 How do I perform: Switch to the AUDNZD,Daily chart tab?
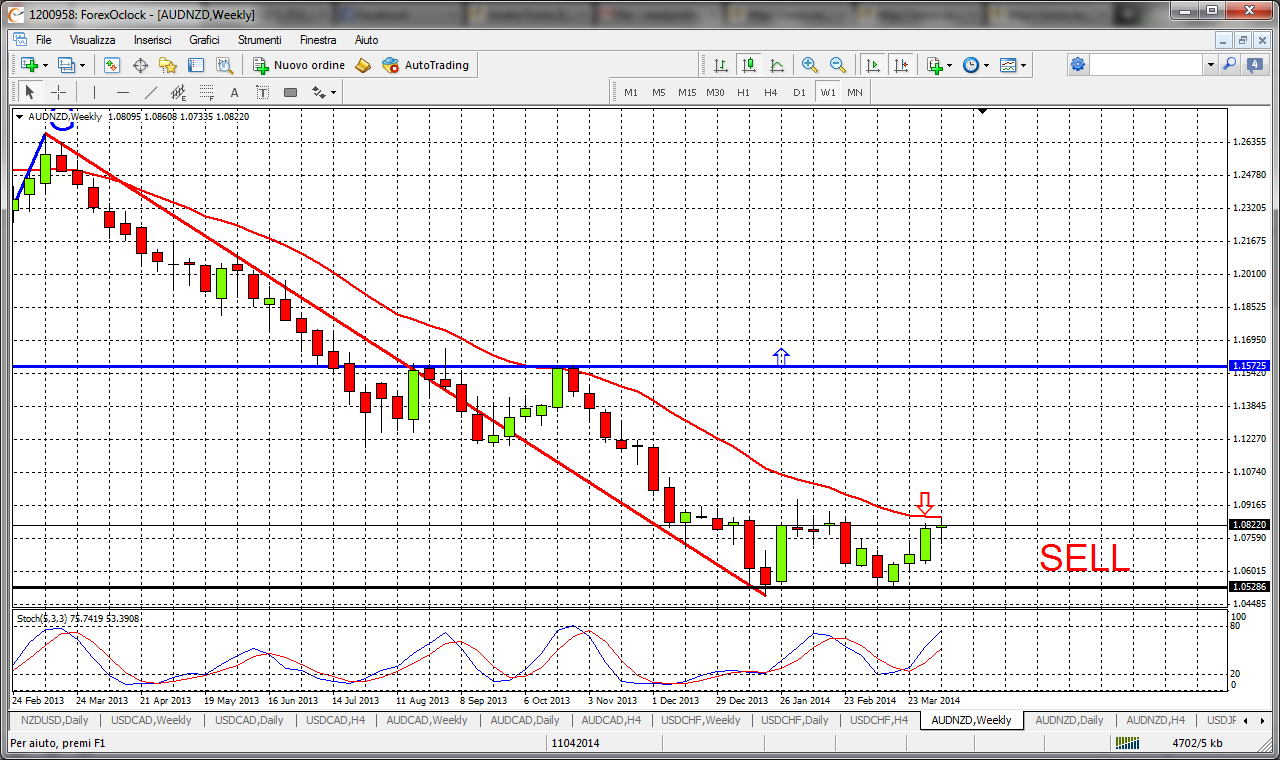coord(1069,720)
